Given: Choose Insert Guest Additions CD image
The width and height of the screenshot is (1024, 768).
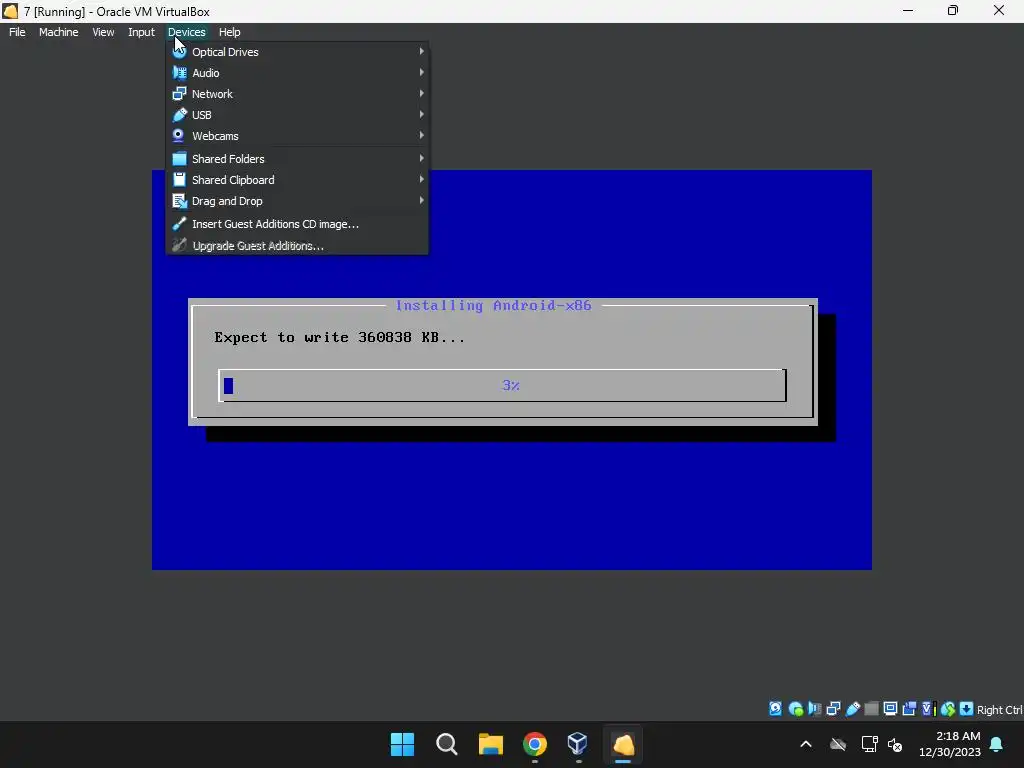Looking at the screenshot, I should 298,224.
